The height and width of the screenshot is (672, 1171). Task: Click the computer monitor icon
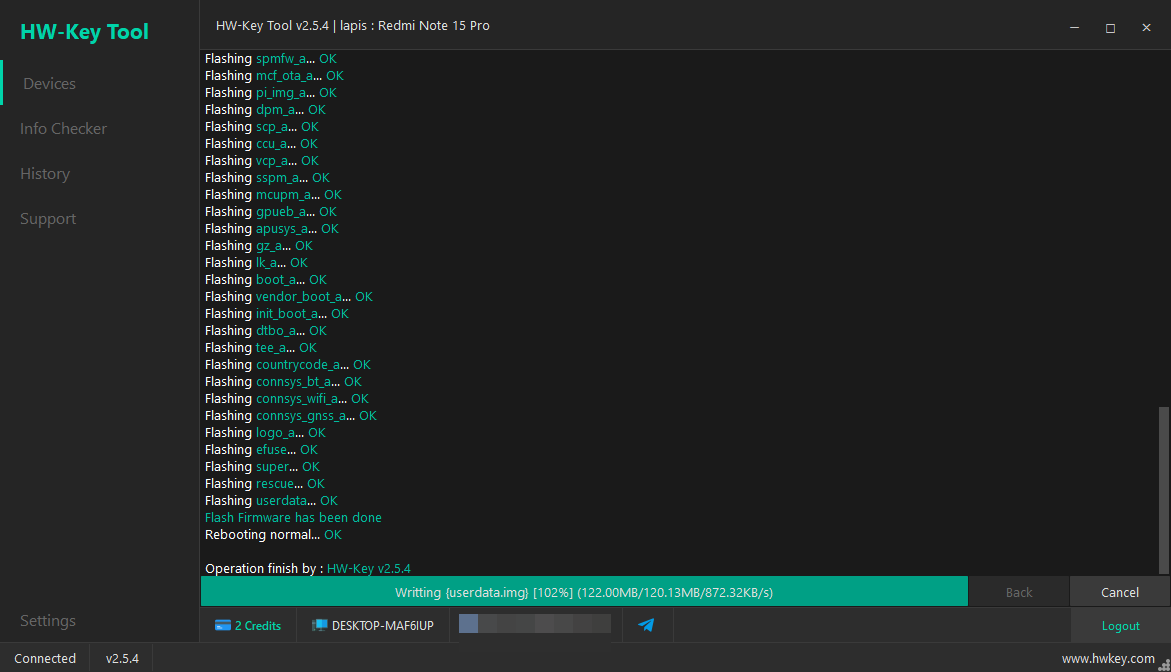pyautogui.click(x=320, y=626)
